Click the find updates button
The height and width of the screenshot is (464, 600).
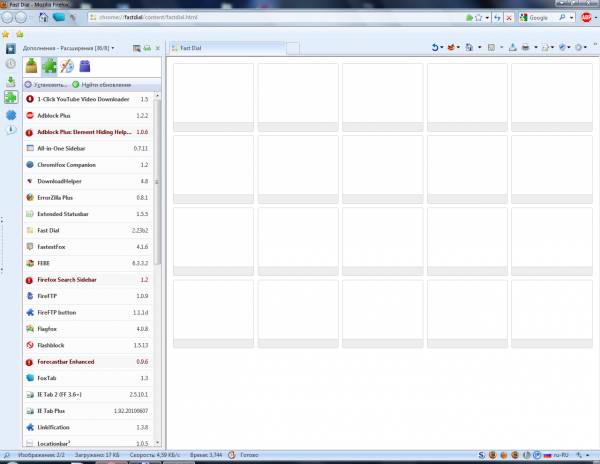[102, 85]
